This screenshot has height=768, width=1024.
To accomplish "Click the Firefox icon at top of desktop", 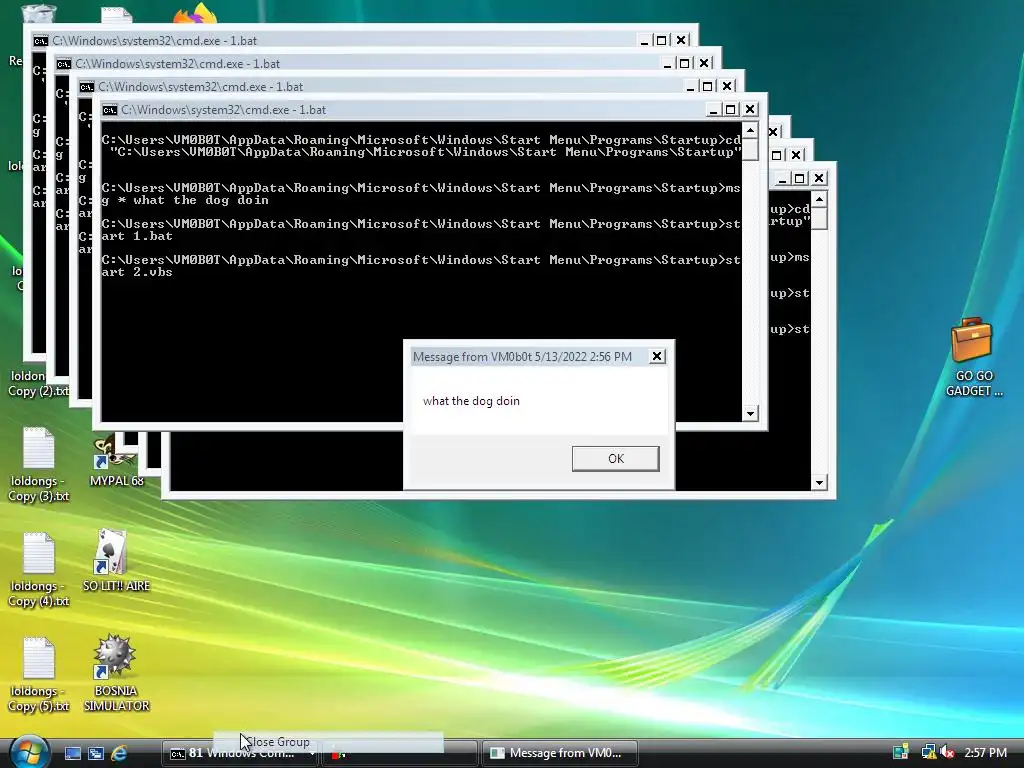I will pos(195,13).
